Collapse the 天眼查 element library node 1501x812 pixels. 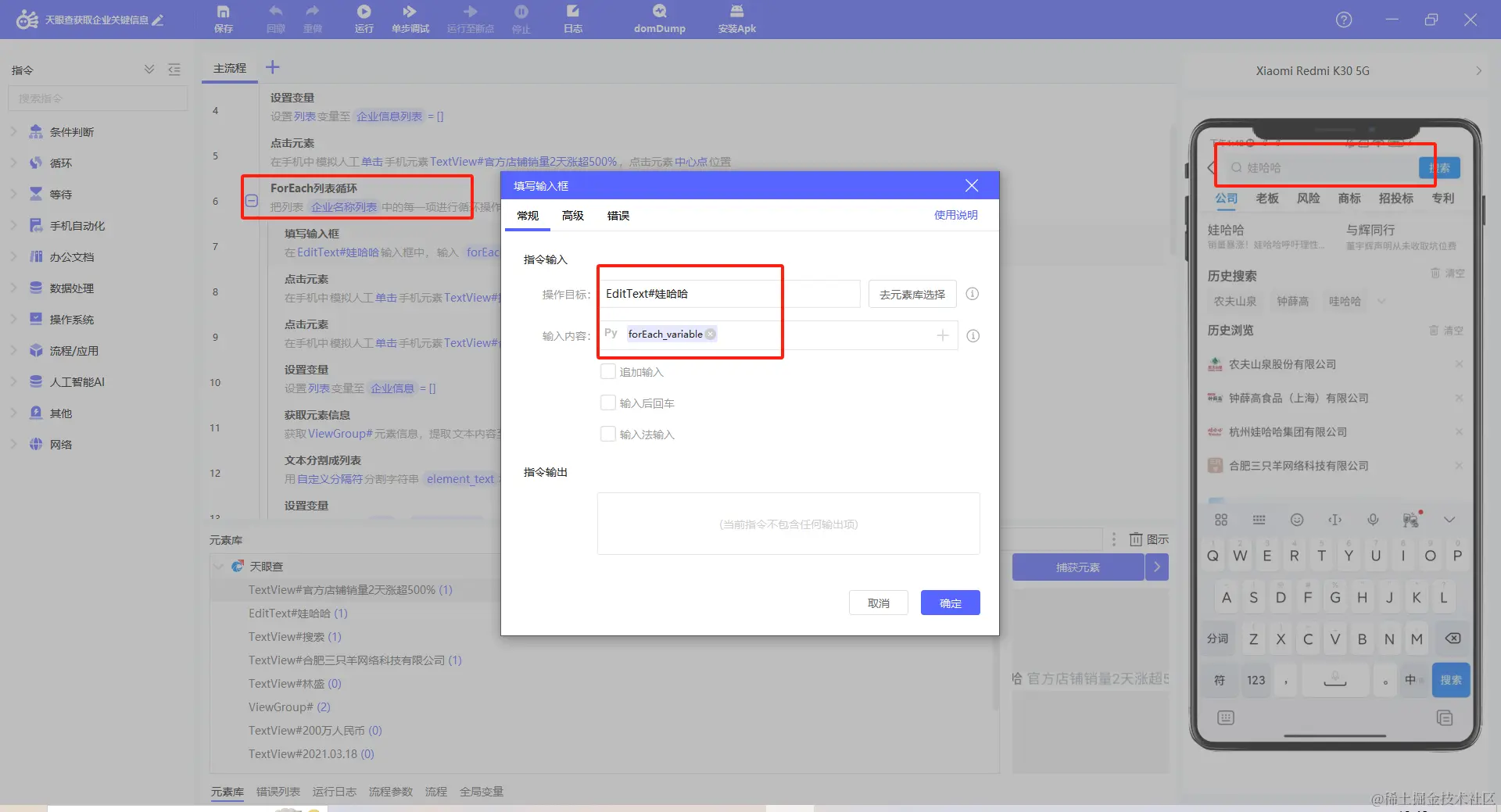pos(219,567)
